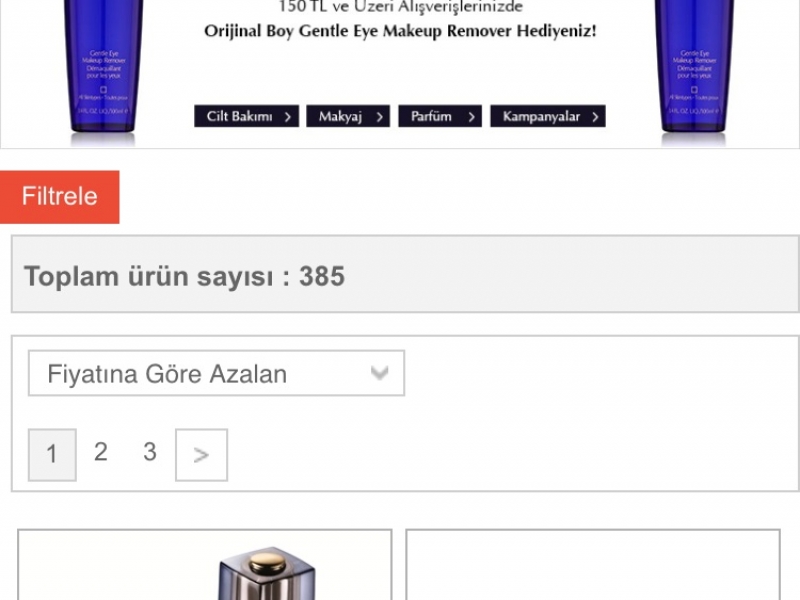Click the chevron on Parfüm button
Image resolution: width=800 pixels, height=600 pixels.
tap(471, 117)
